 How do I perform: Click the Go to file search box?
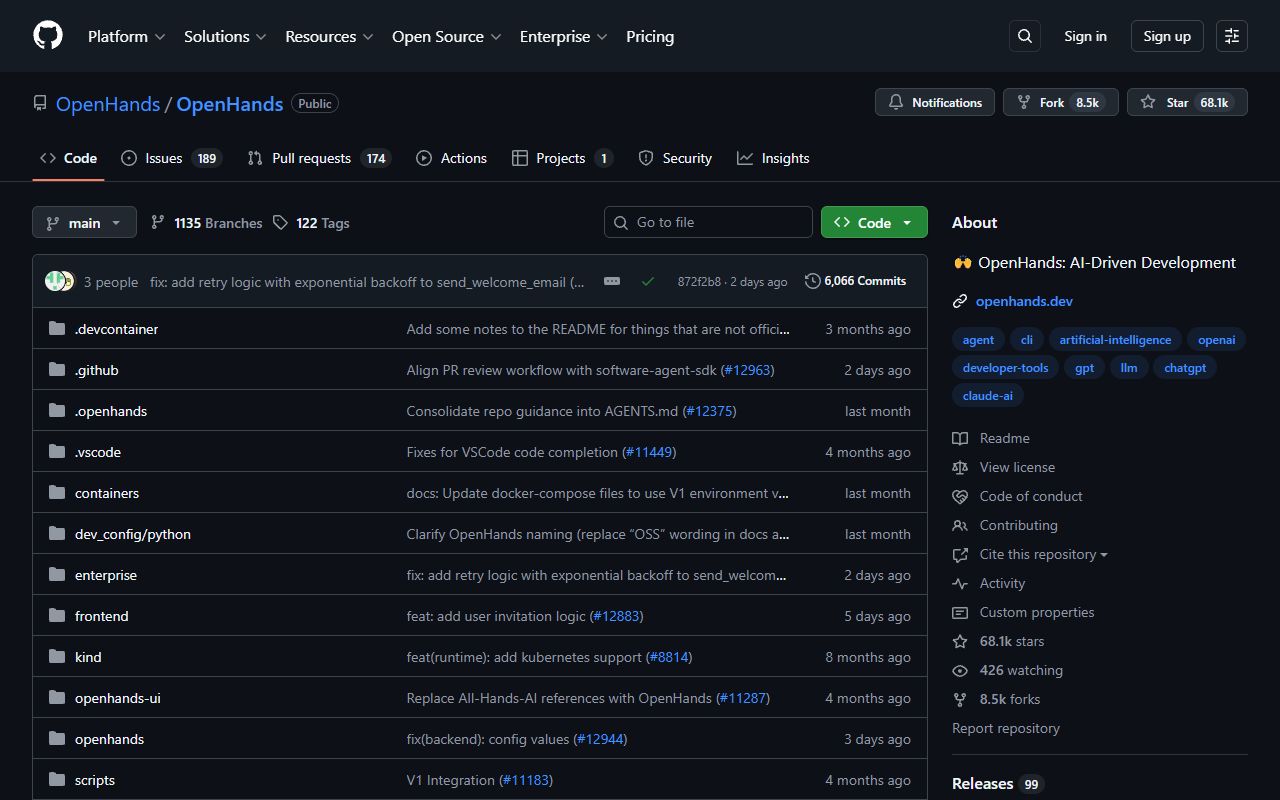click(708, 222)
